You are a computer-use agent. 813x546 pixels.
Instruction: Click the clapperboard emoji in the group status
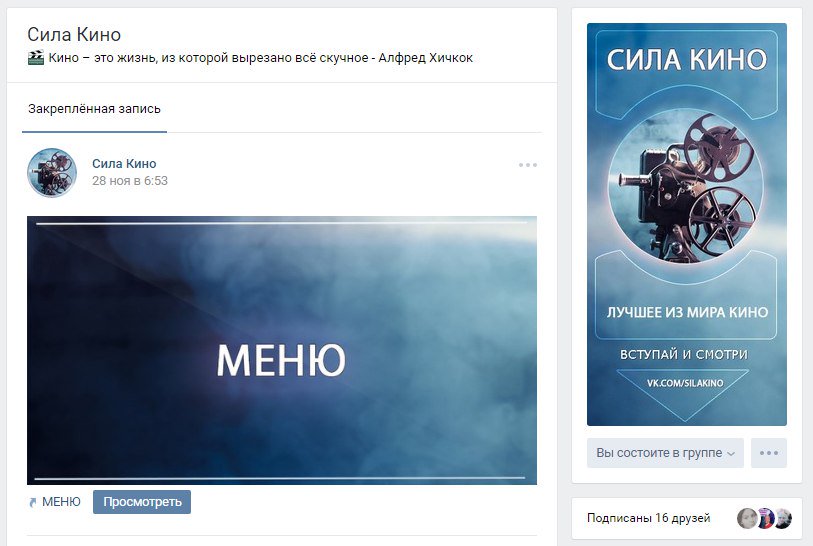pyautogui.click(x=36, y=58)
